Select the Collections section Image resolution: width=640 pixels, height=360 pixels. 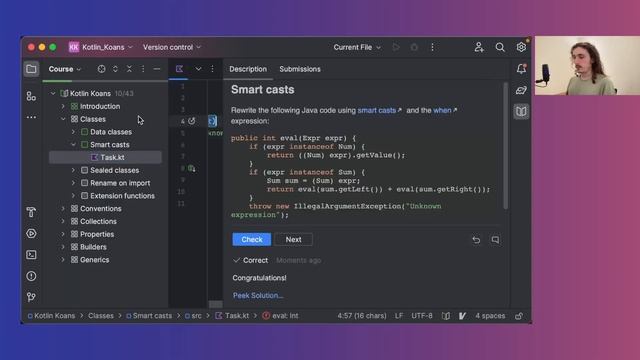(x=98, y=221)
